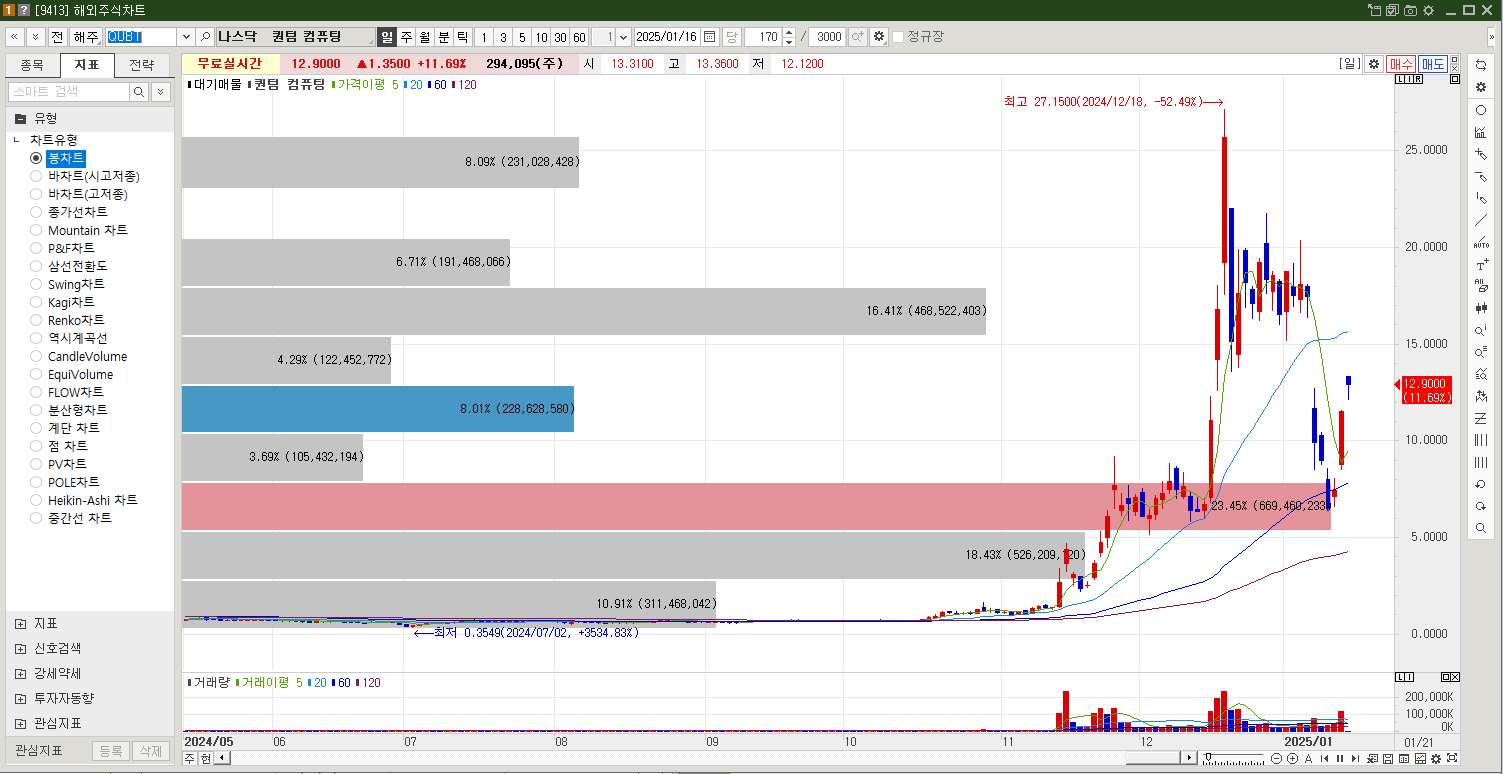Jump to last bar with skip-forward icon

[1356, 758]
